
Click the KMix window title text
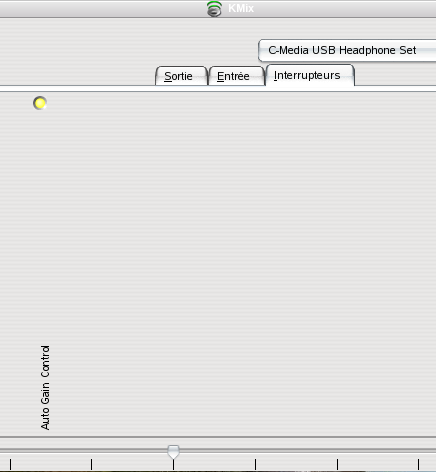pyautogui.click(x=241, y=8)
